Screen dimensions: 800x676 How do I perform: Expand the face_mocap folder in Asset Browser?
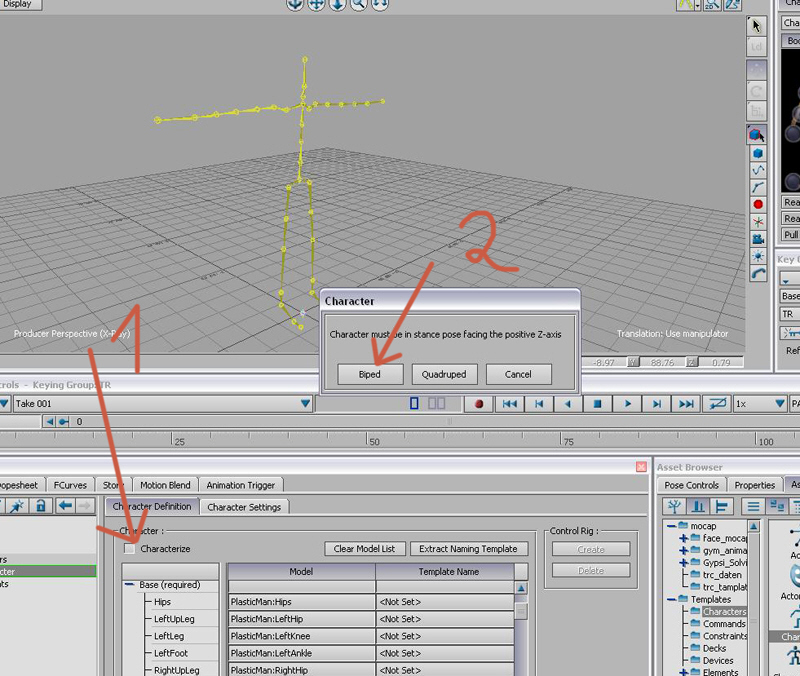click(684, 538)
